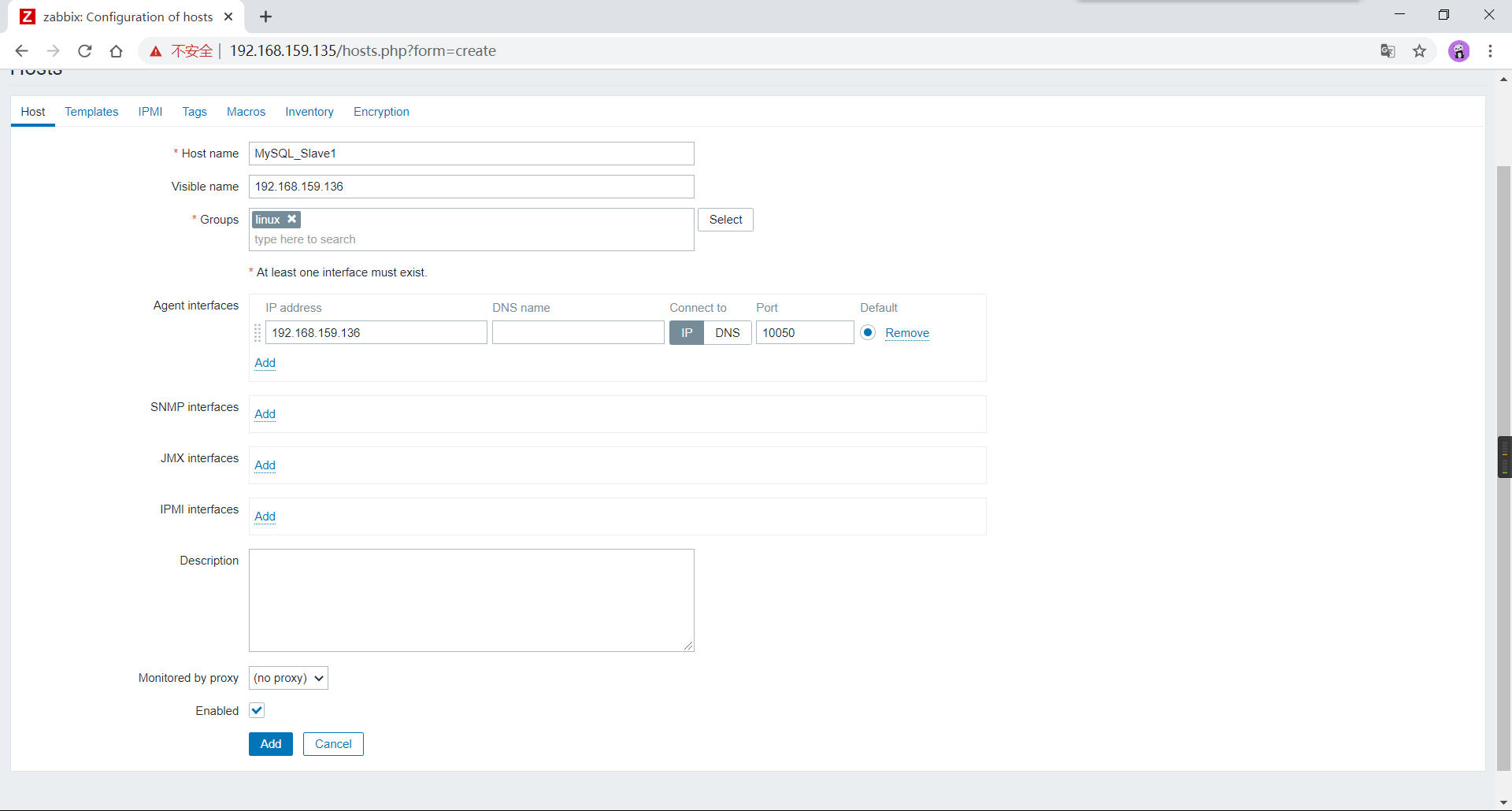Image resolution: width=1512 pixels, height=811 pixels.
Task: Click the page vertical scrollbar thumb
Action: [1504, 468]
